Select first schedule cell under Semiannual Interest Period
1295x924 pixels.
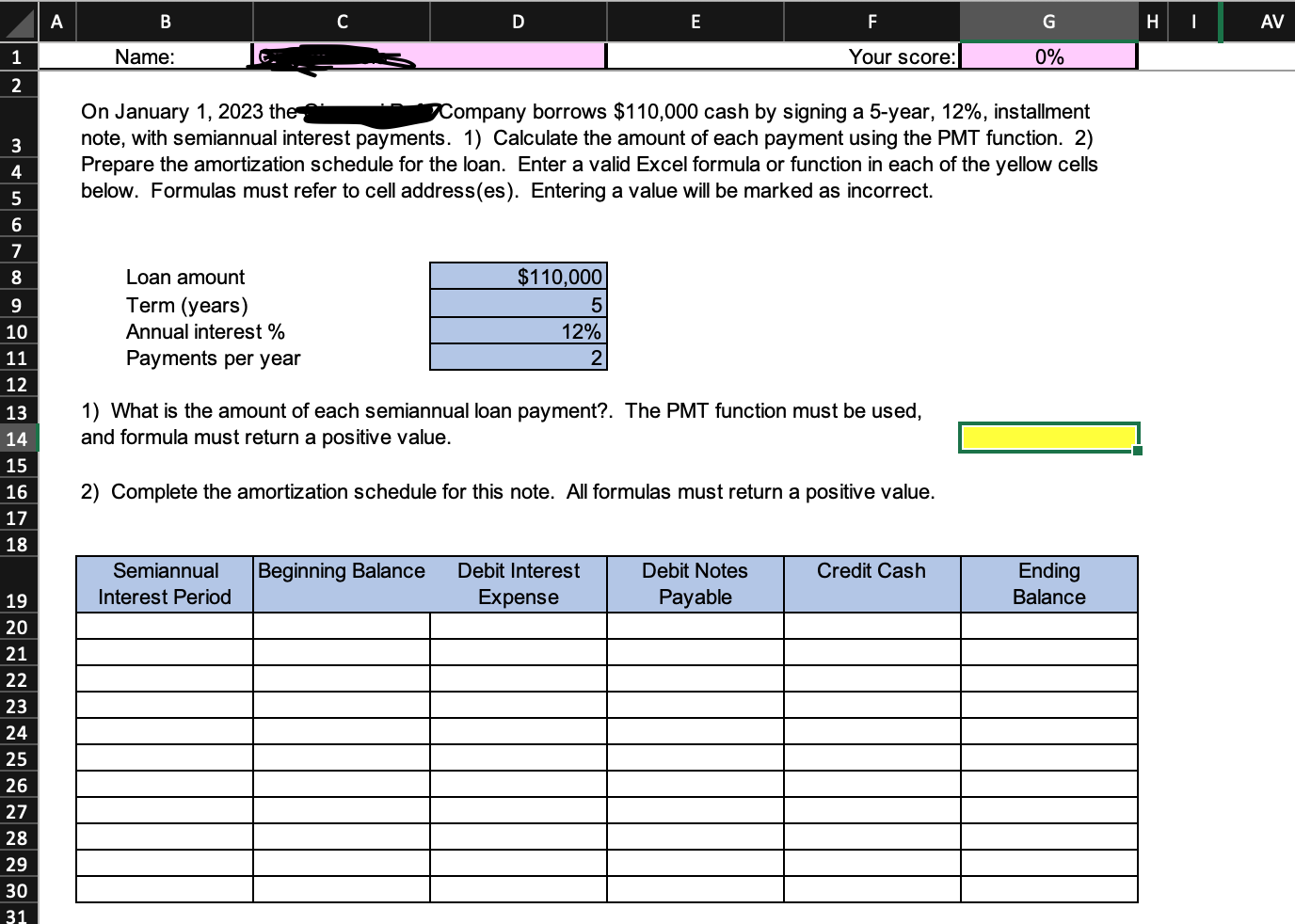165,626
